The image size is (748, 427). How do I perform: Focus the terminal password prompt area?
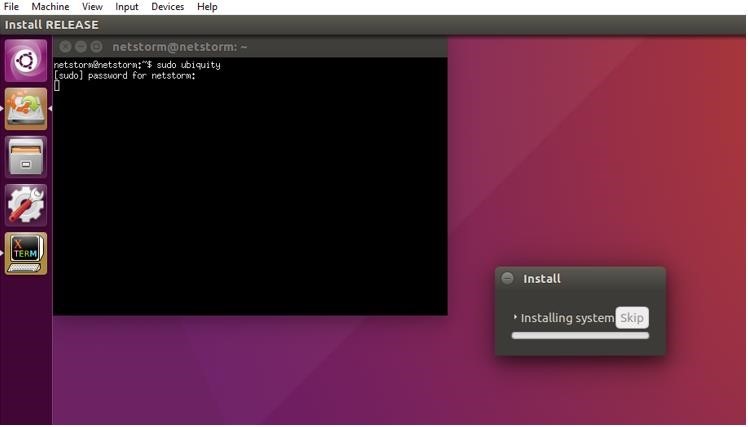point(125,76)
